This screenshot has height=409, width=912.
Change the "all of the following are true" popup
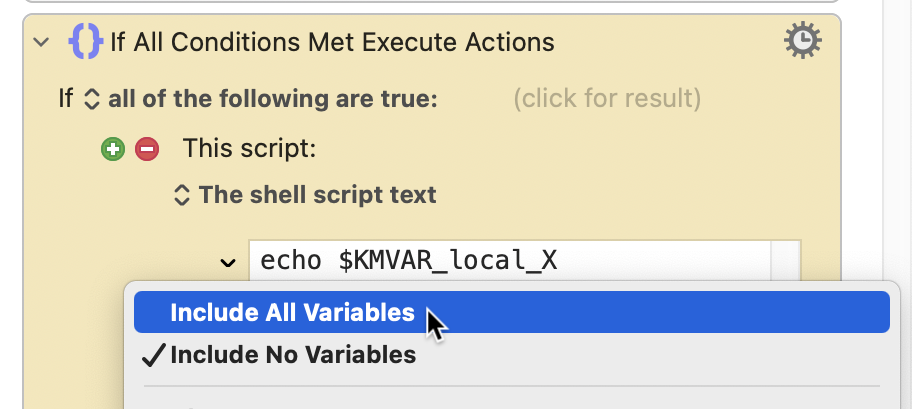(x=261, y=99)
